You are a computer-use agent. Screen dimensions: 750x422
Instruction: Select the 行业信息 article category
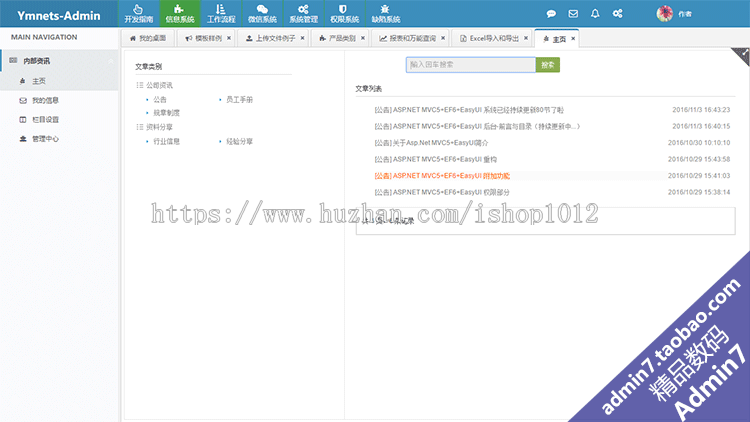[166, 142]
